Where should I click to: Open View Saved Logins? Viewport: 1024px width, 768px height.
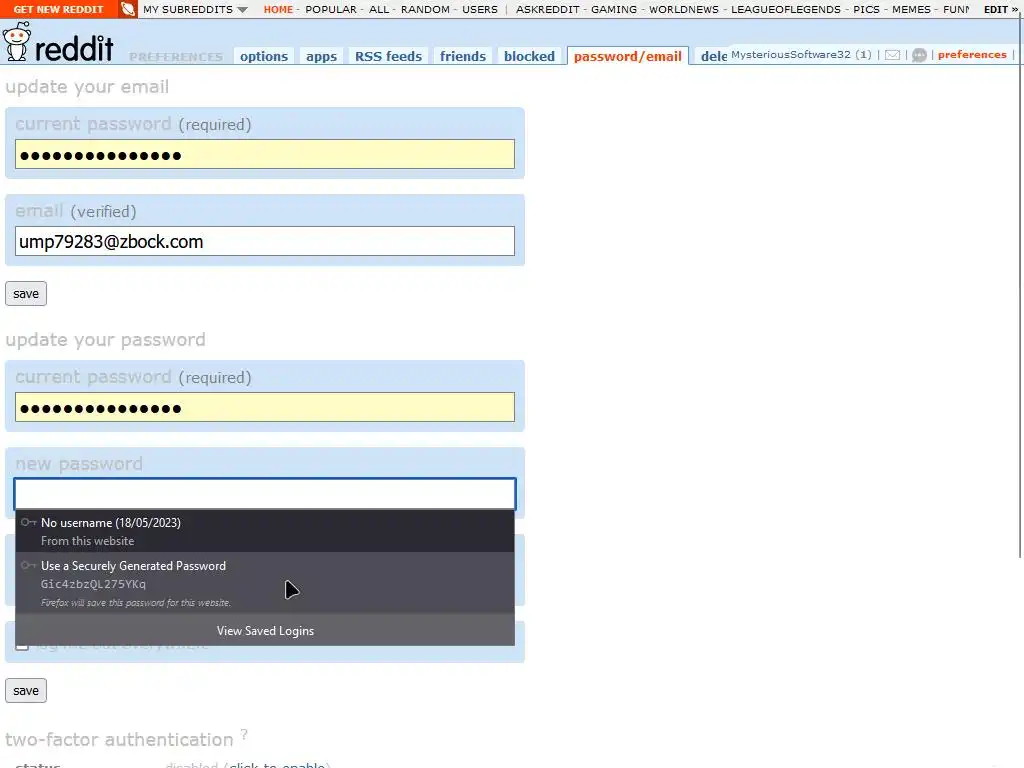tap(264, 630)
